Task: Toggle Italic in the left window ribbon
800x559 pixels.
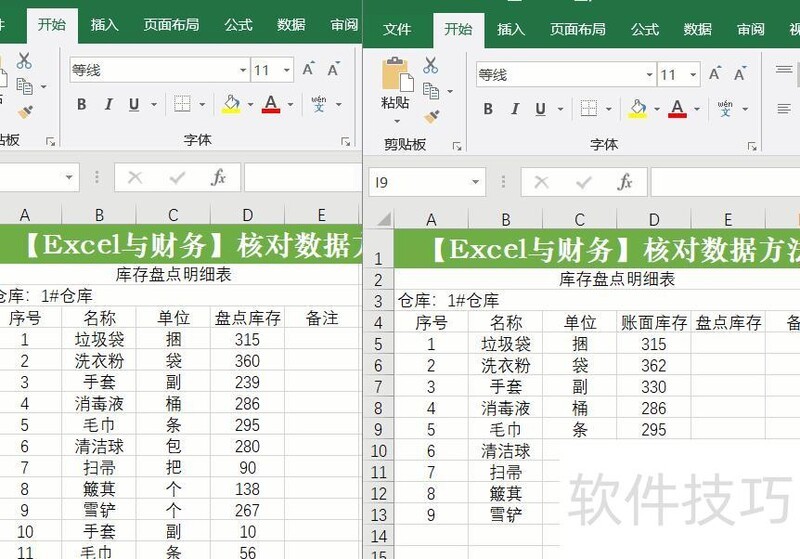Action: pyautogui.click(x=108, y=105)
